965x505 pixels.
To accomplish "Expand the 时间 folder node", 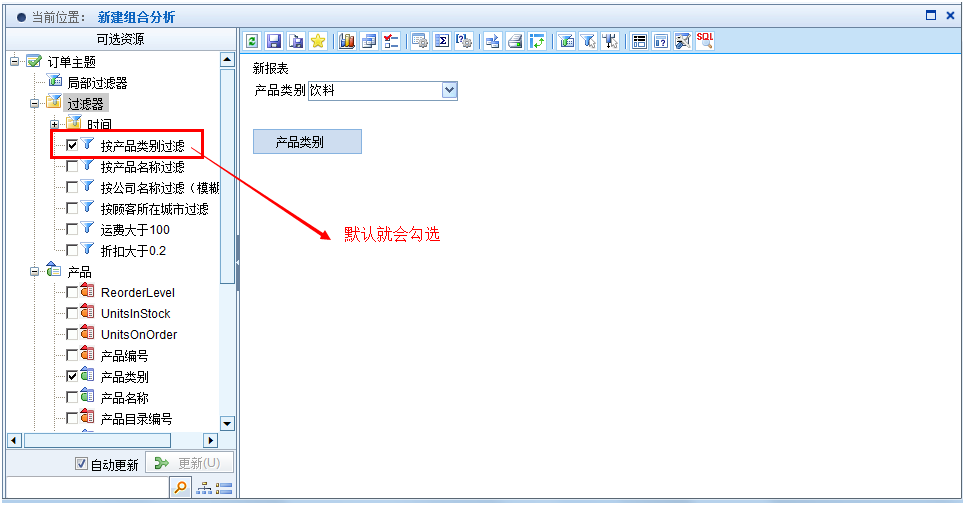I will point(54,124).
